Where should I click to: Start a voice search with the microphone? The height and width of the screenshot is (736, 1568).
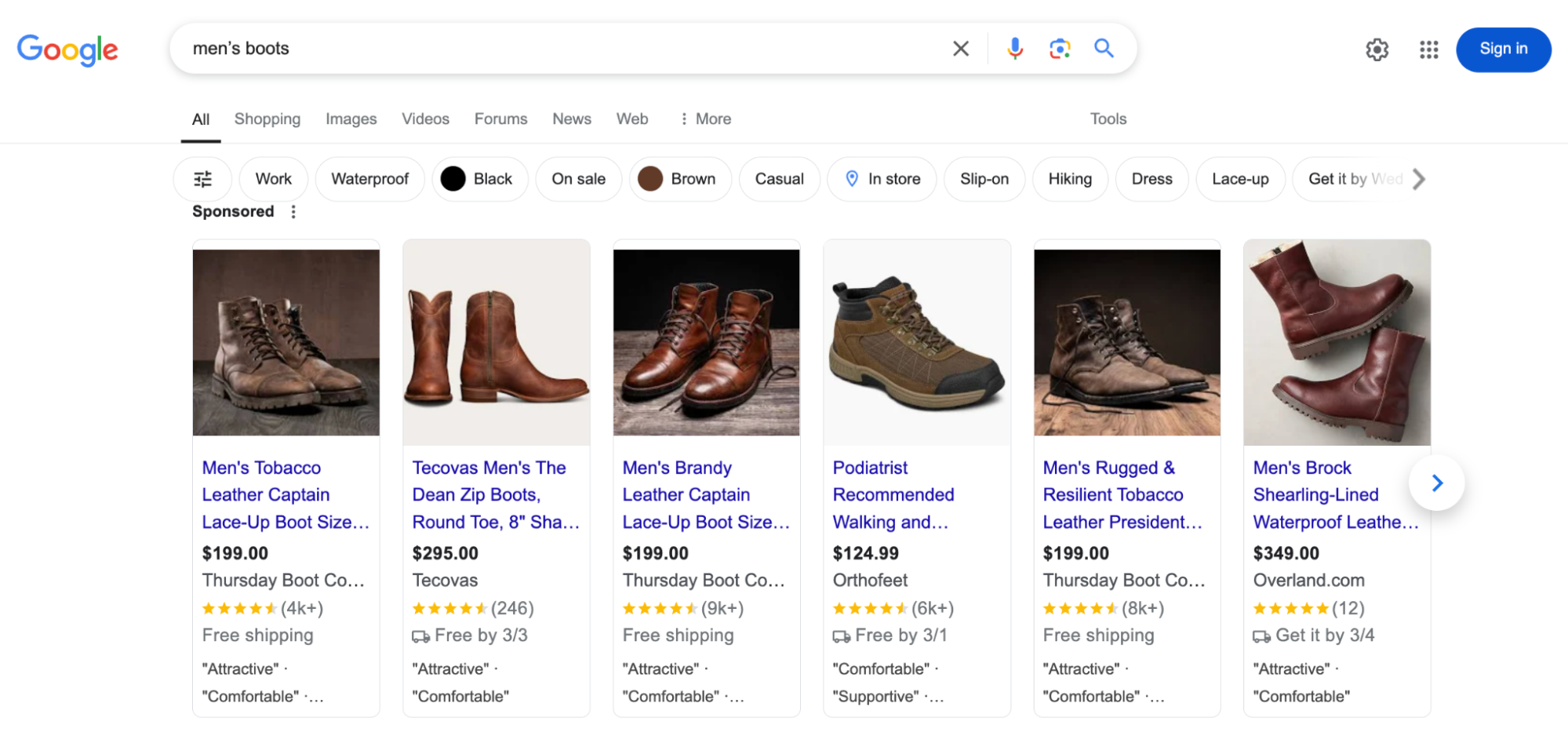1014,48
